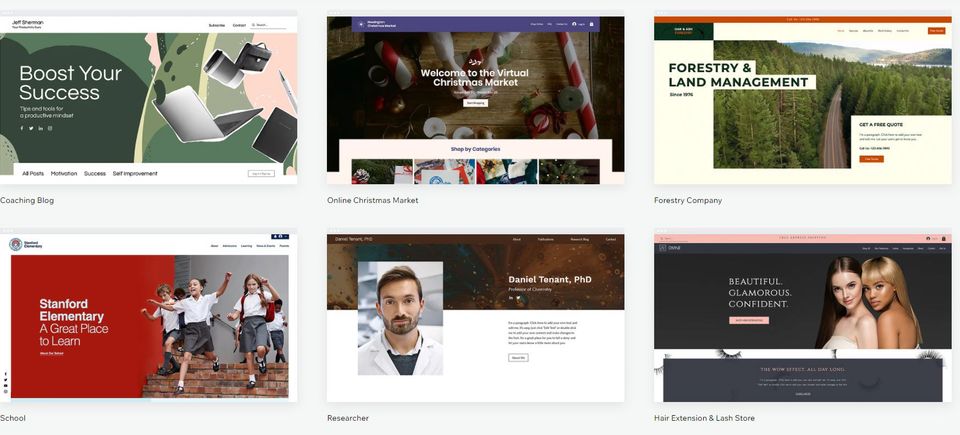Choose the Researcher template thumbnail
This screenshot has width=960, height=435.
pos(475,318)
